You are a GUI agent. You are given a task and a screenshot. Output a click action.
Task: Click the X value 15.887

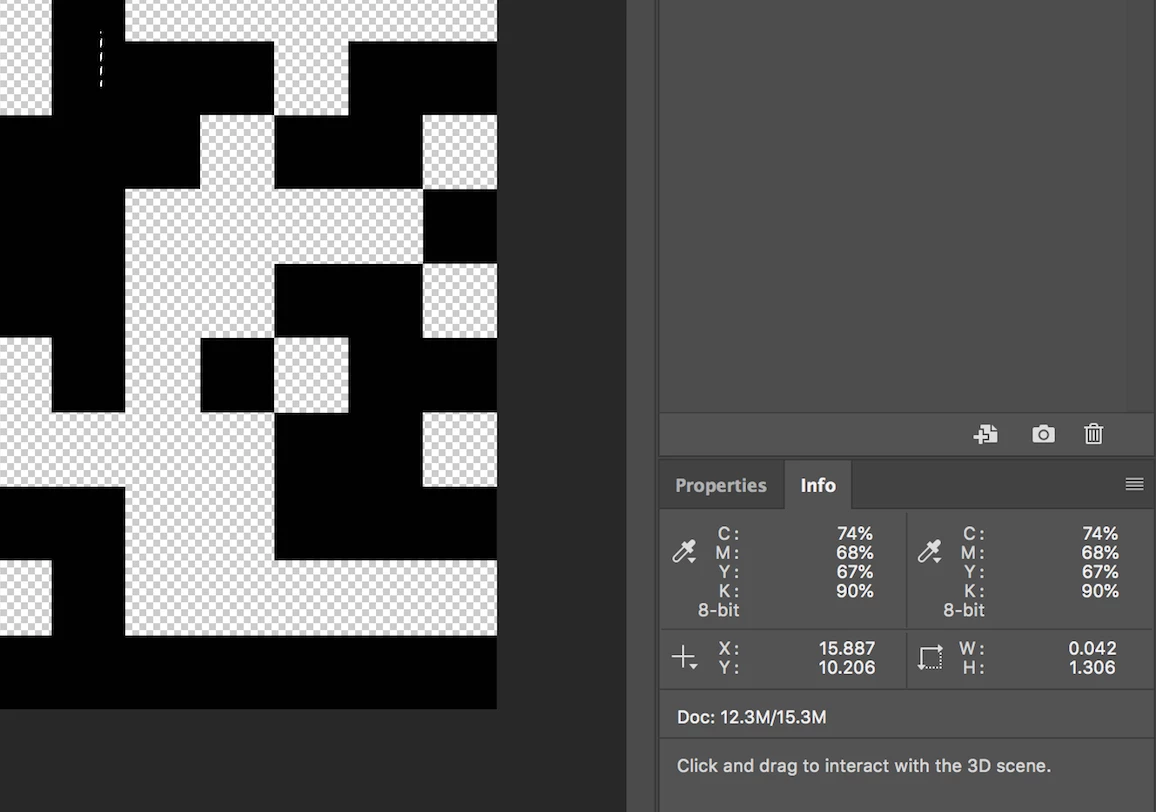click(x=846, y=648)
